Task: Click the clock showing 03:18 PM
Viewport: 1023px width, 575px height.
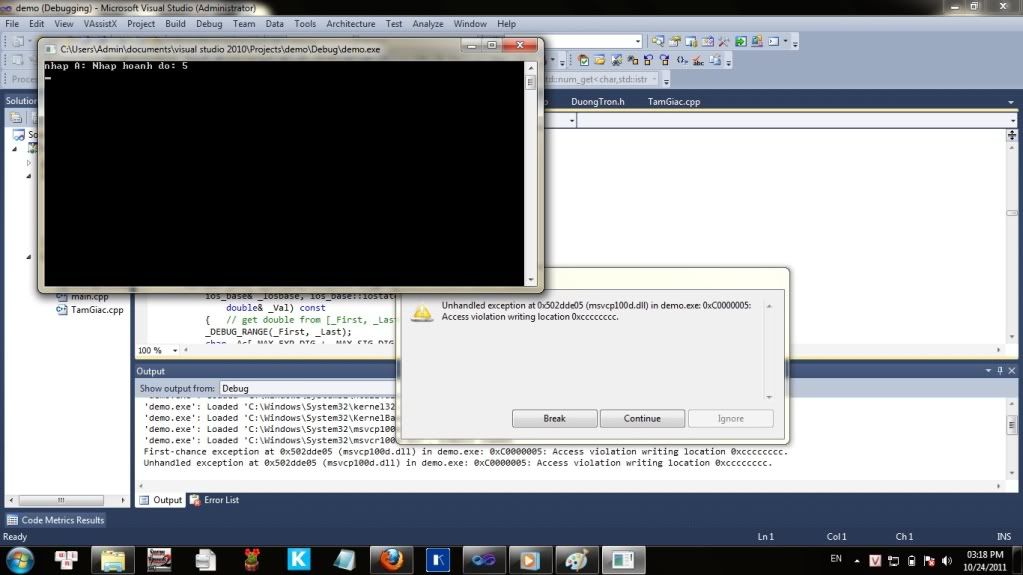Action: point(985,555)
